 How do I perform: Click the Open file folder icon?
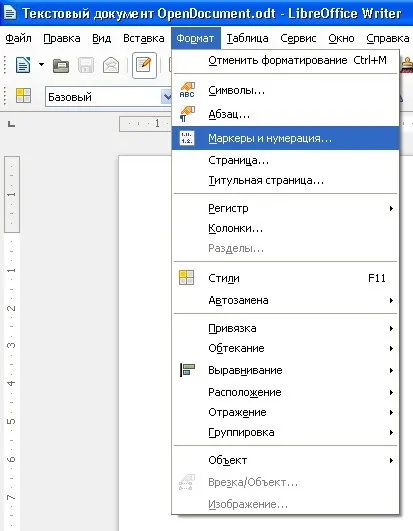(x=61, y=65)
